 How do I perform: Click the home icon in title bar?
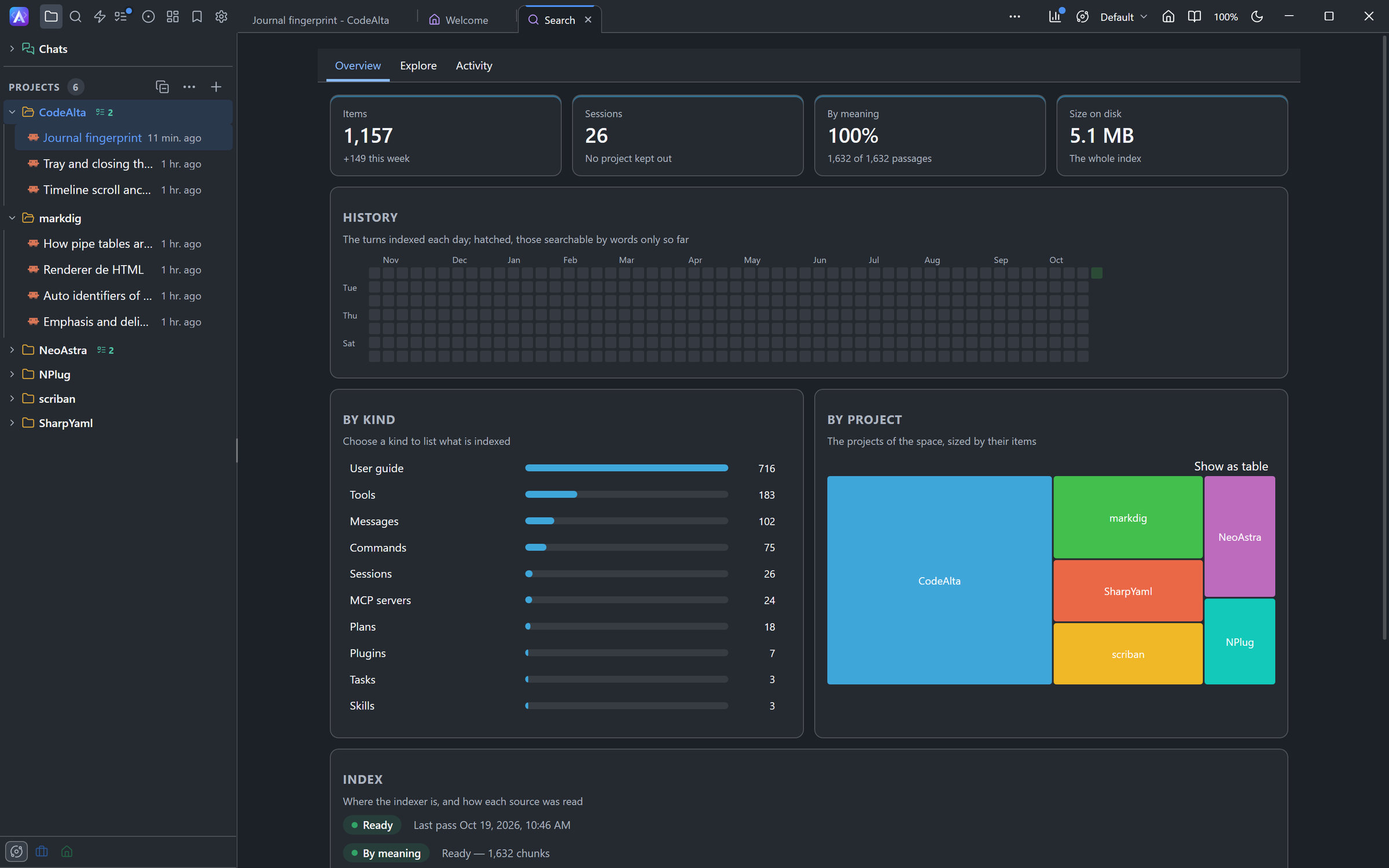click(x=1168, y=17)
